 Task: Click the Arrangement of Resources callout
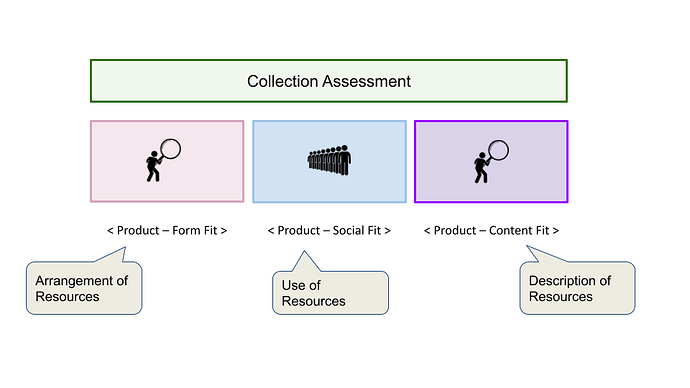tap(84, 288)
